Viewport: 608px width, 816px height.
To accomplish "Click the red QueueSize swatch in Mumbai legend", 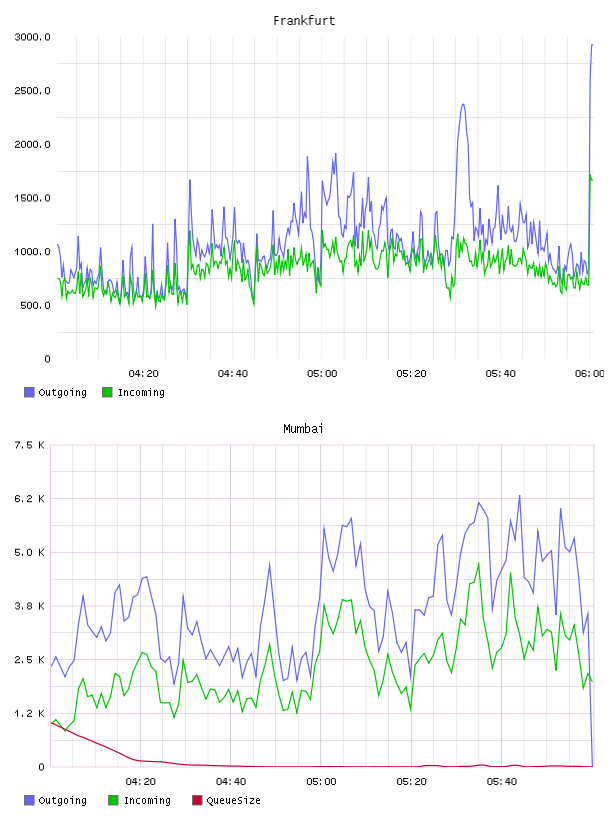I will [197, 800].
